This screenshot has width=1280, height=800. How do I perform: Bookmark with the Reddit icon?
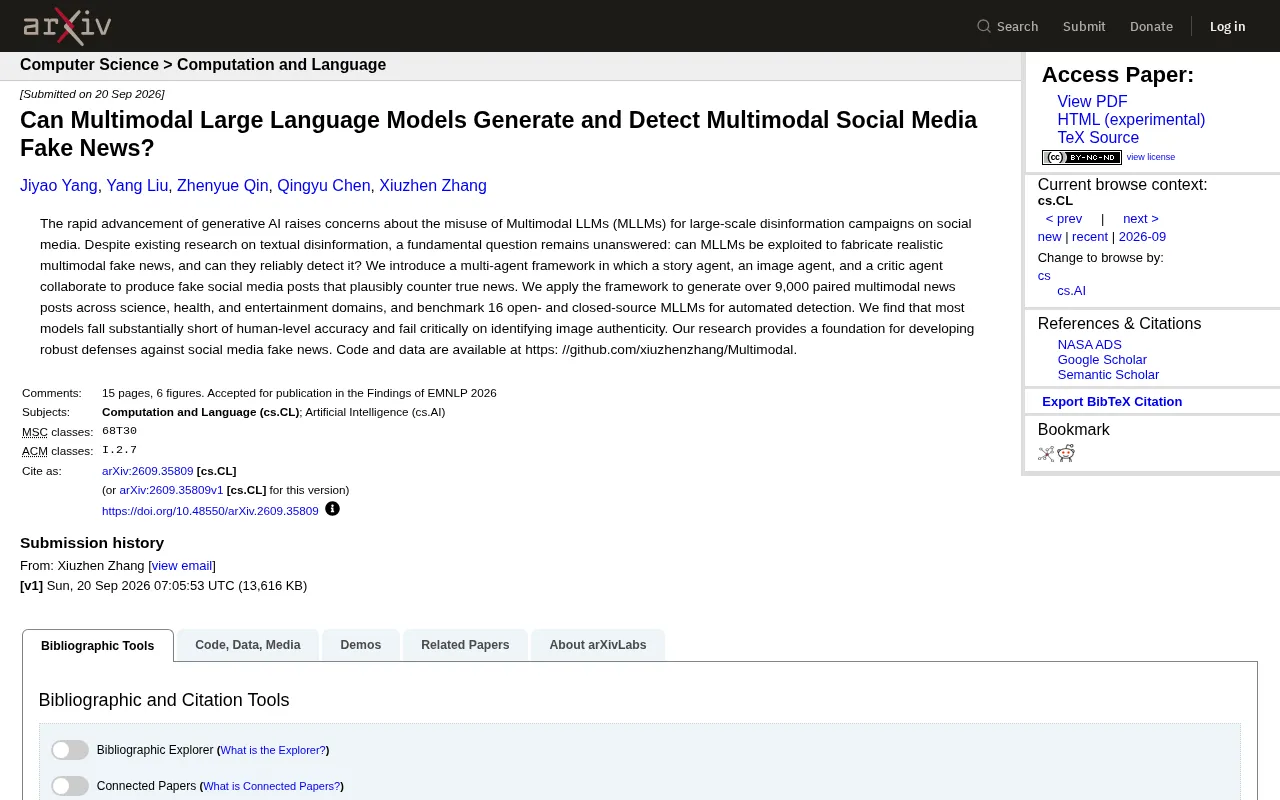tap(1066, 453)
